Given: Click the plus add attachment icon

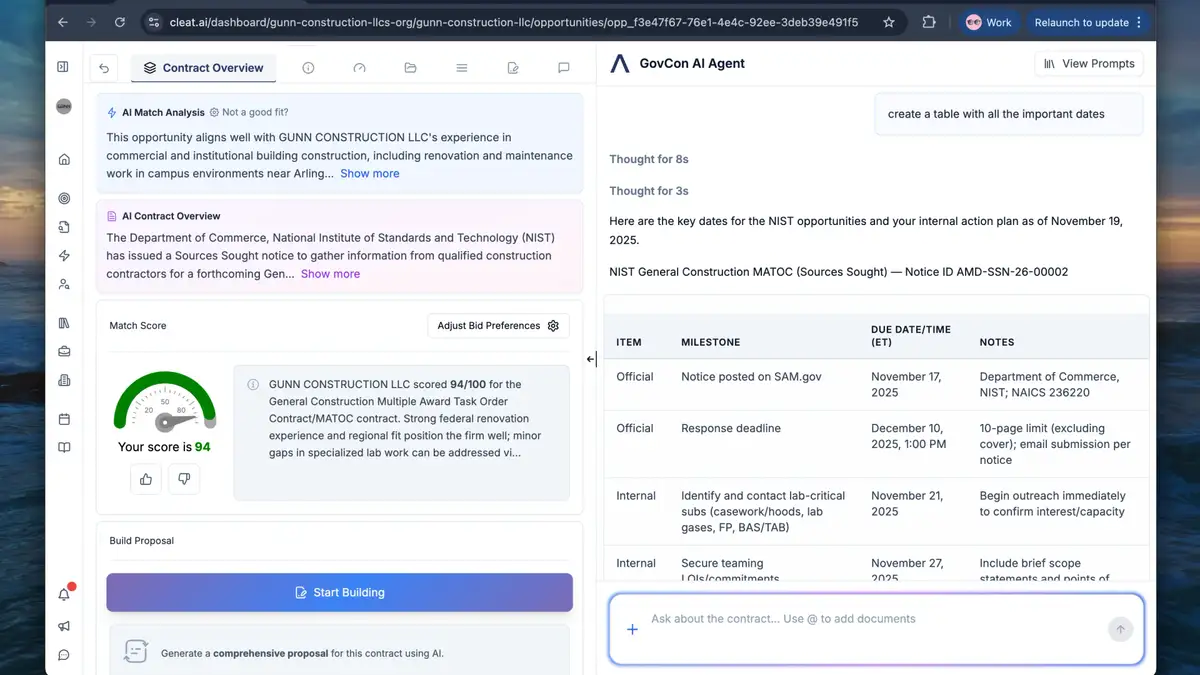Looking at the screenshot, I should click(632, 629).
